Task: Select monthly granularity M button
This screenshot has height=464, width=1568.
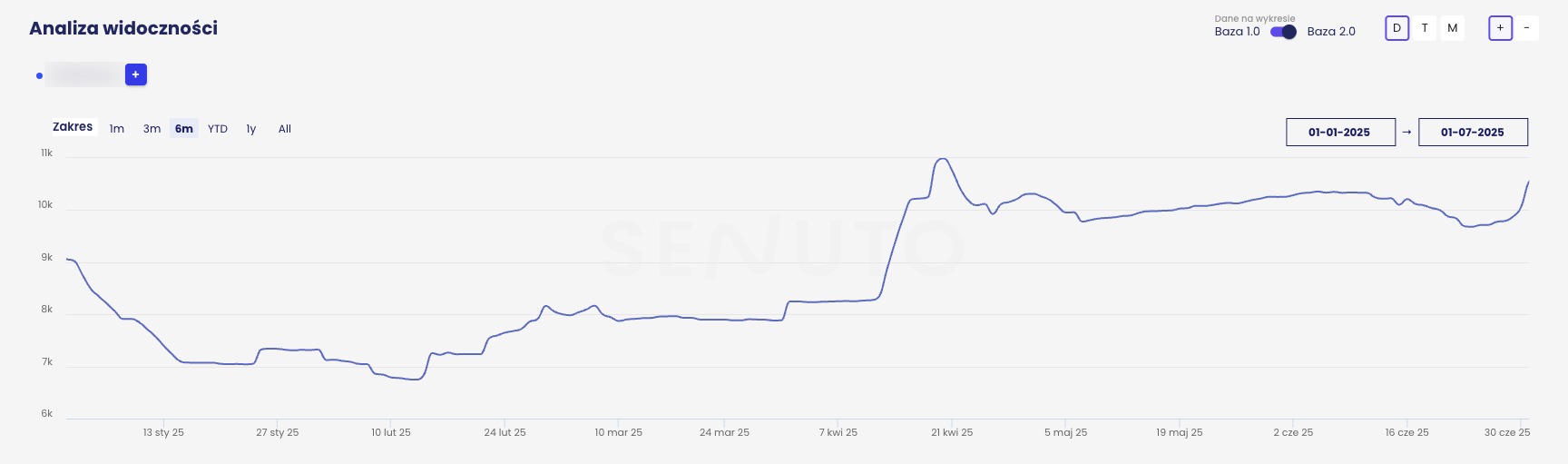Action: (x=1453, y=28)
